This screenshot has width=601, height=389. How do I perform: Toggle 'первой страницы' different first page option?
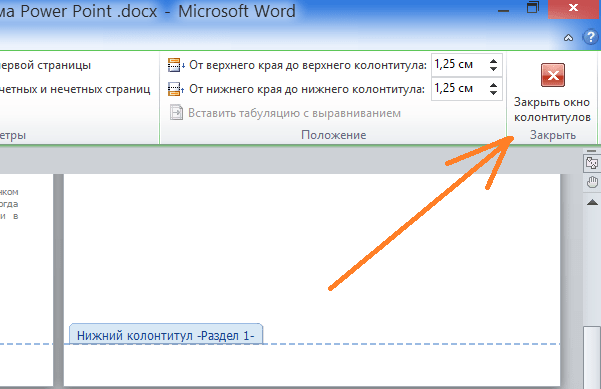45,65
